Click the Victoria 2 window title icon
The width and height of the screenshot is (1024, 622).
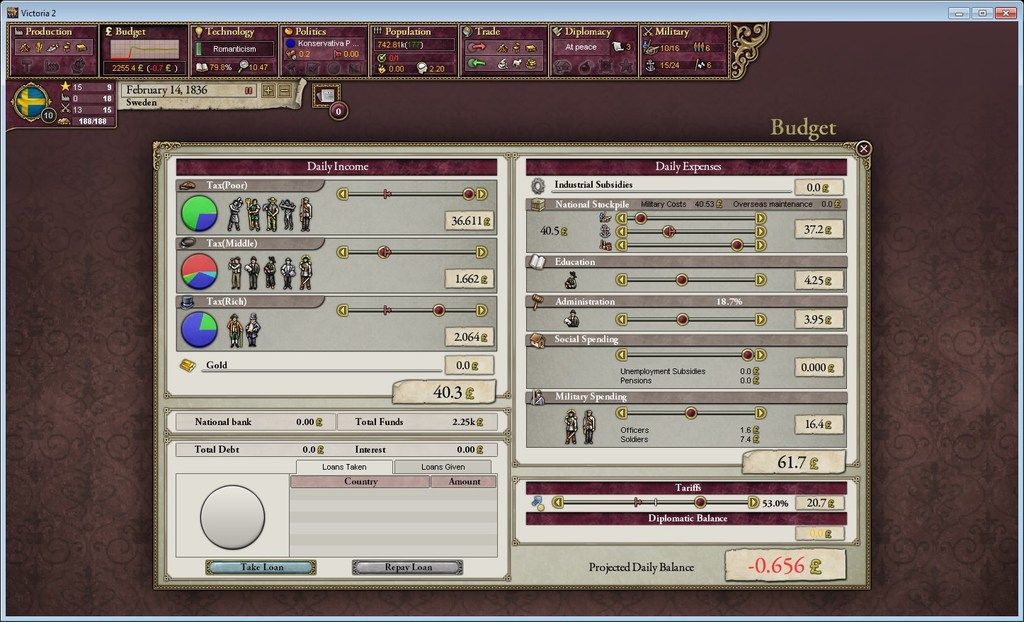pos(12,12)
